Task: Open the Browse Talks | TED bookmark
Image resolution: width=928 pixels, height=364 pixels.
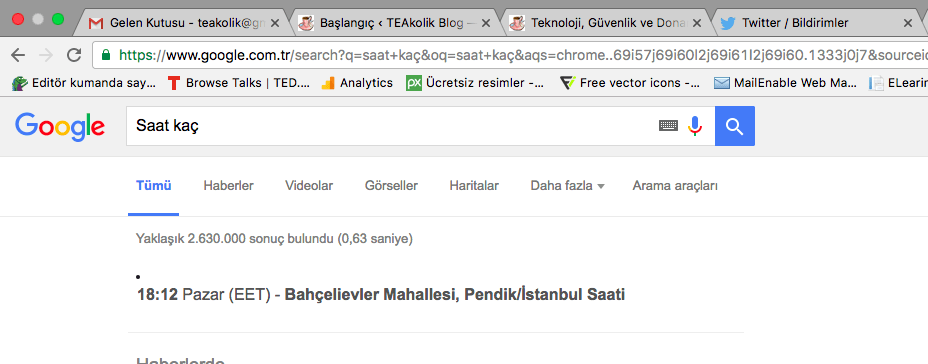Action: 239,83
